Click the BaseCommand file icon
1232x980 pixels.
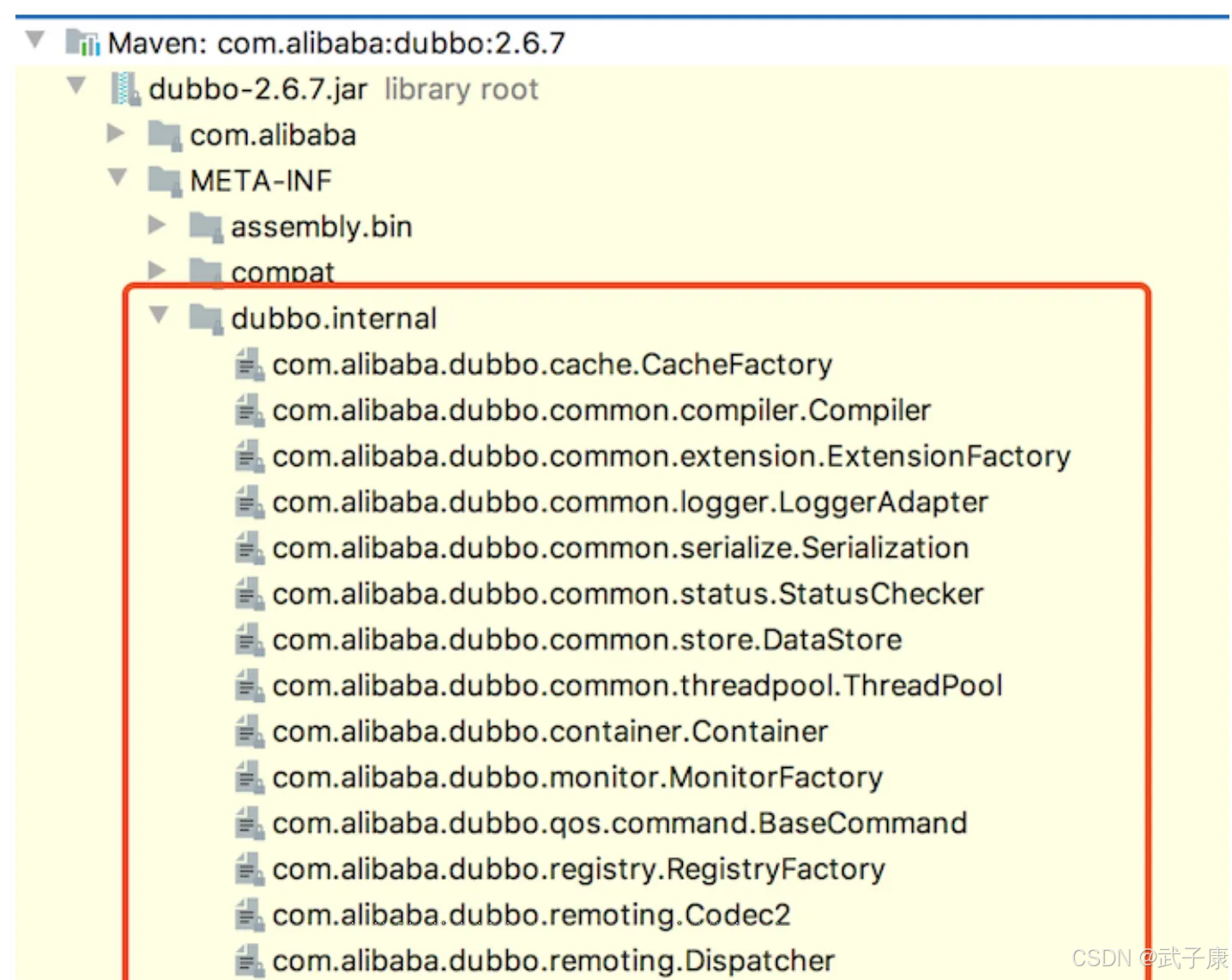[x=249, y=823]
